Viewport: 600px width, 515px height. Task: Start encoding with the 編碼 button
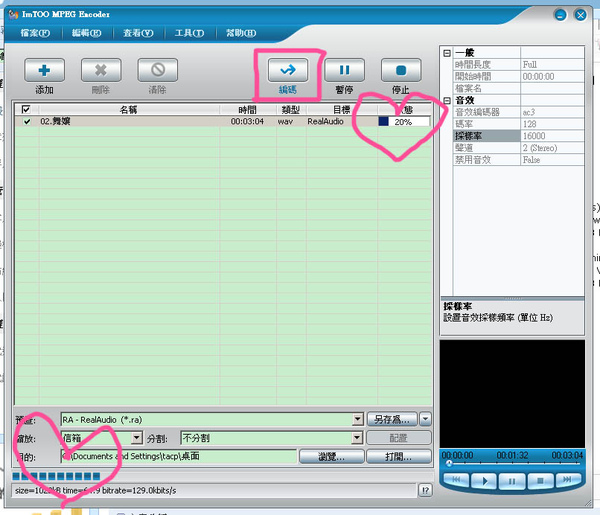coord(288,70)
